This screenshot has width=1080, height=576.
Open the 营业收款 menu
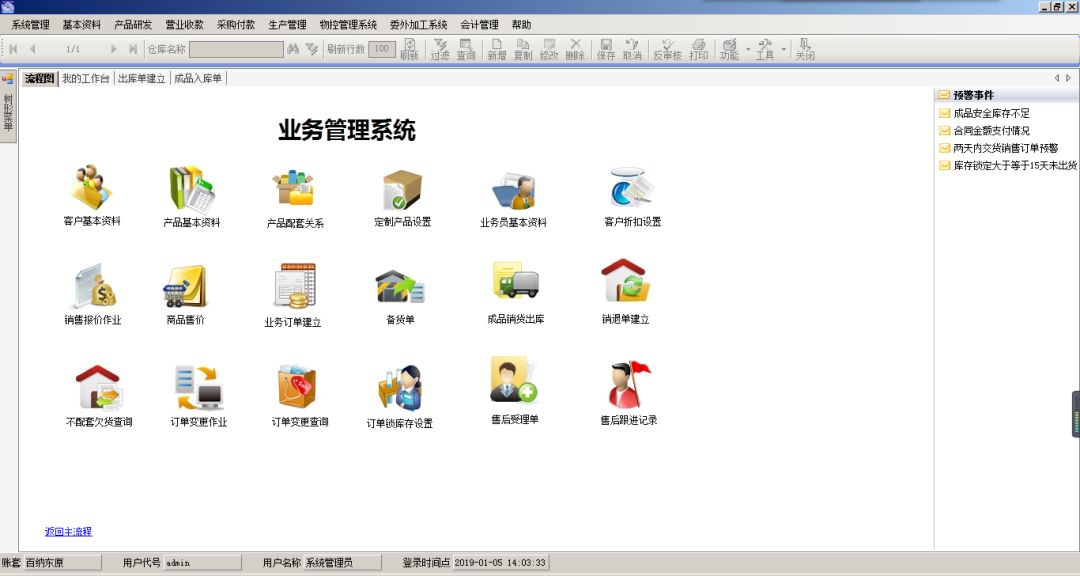click(x=184, y=25)
